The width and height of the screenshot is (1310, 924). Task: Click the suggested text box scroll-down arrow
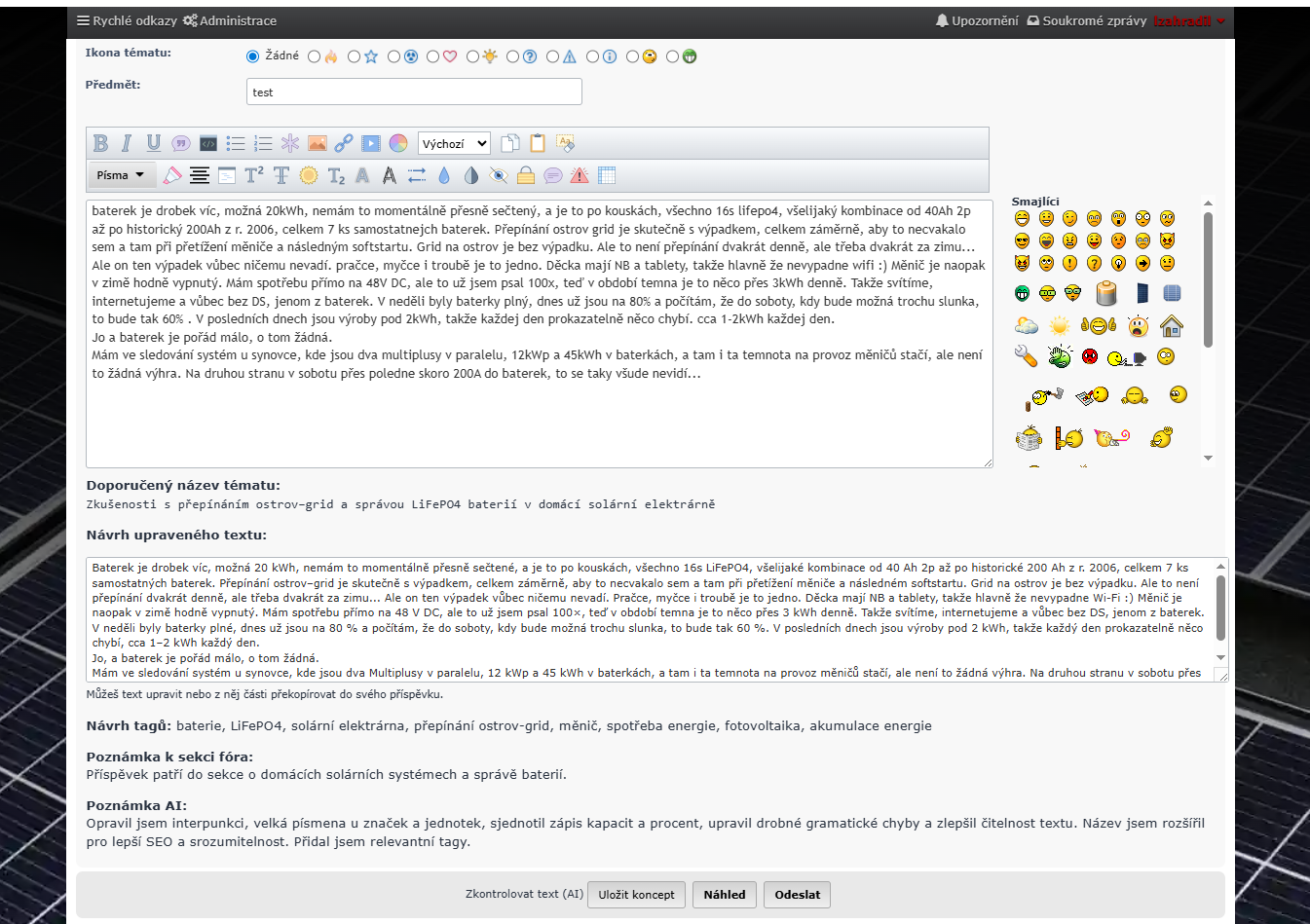click(1220, 658)
